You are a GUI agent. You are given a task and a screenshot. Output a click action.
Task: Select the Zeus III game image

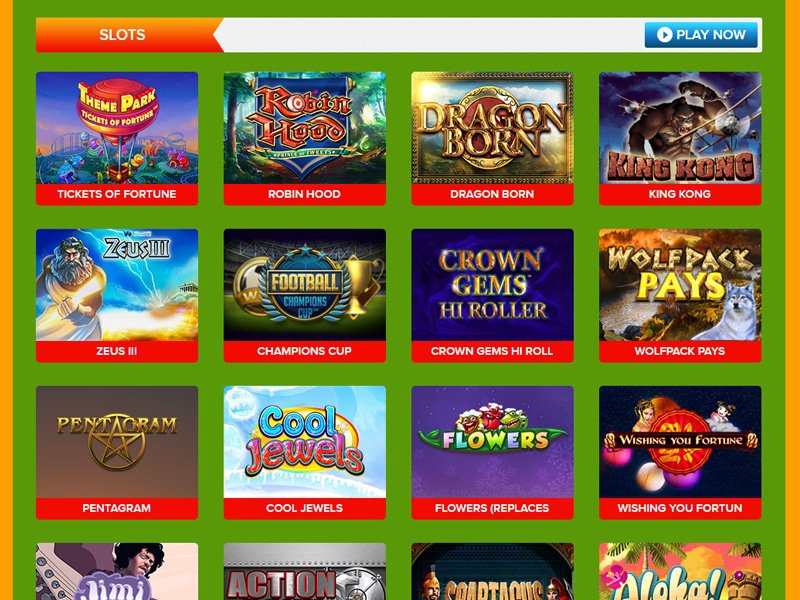pos(117,285)
